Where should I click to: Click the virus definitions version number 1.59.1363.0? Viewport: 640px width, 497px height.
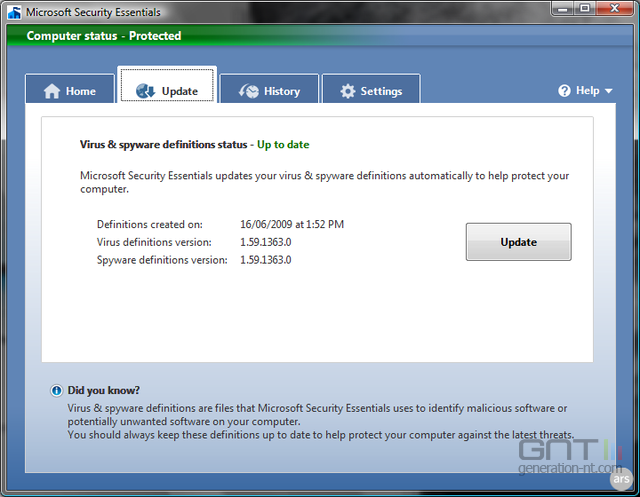(265, 242)
